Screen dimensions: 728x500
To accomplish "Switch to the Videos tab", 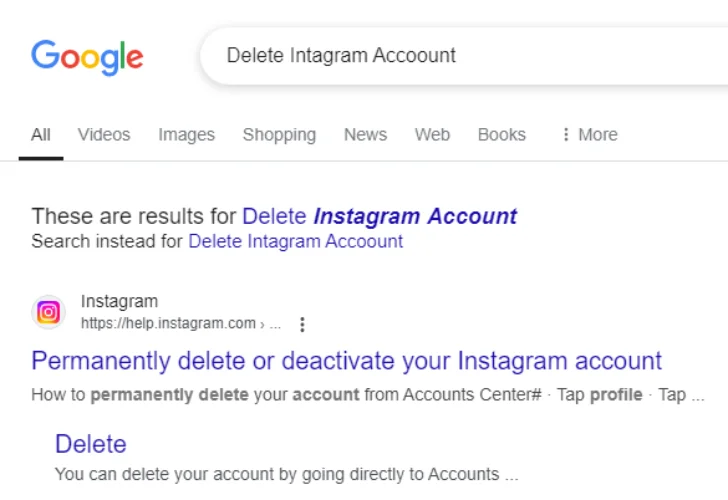I will pyautogui.click(x=104, y=135).
